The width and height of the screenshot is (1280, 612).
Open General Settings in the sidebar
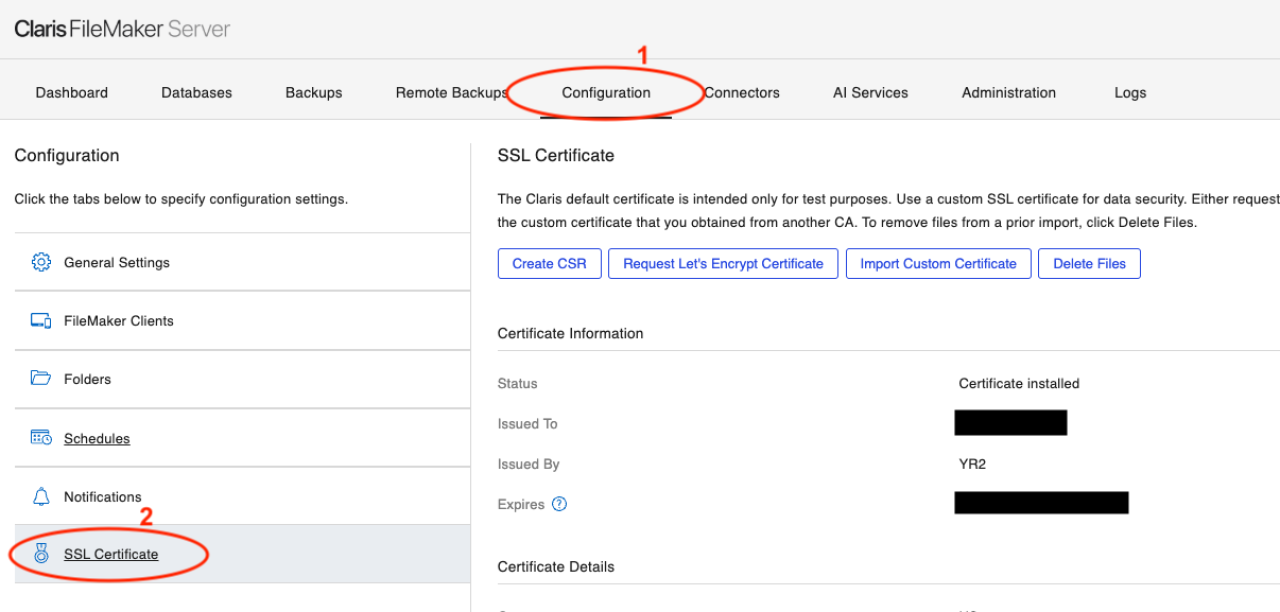[242, 262]
